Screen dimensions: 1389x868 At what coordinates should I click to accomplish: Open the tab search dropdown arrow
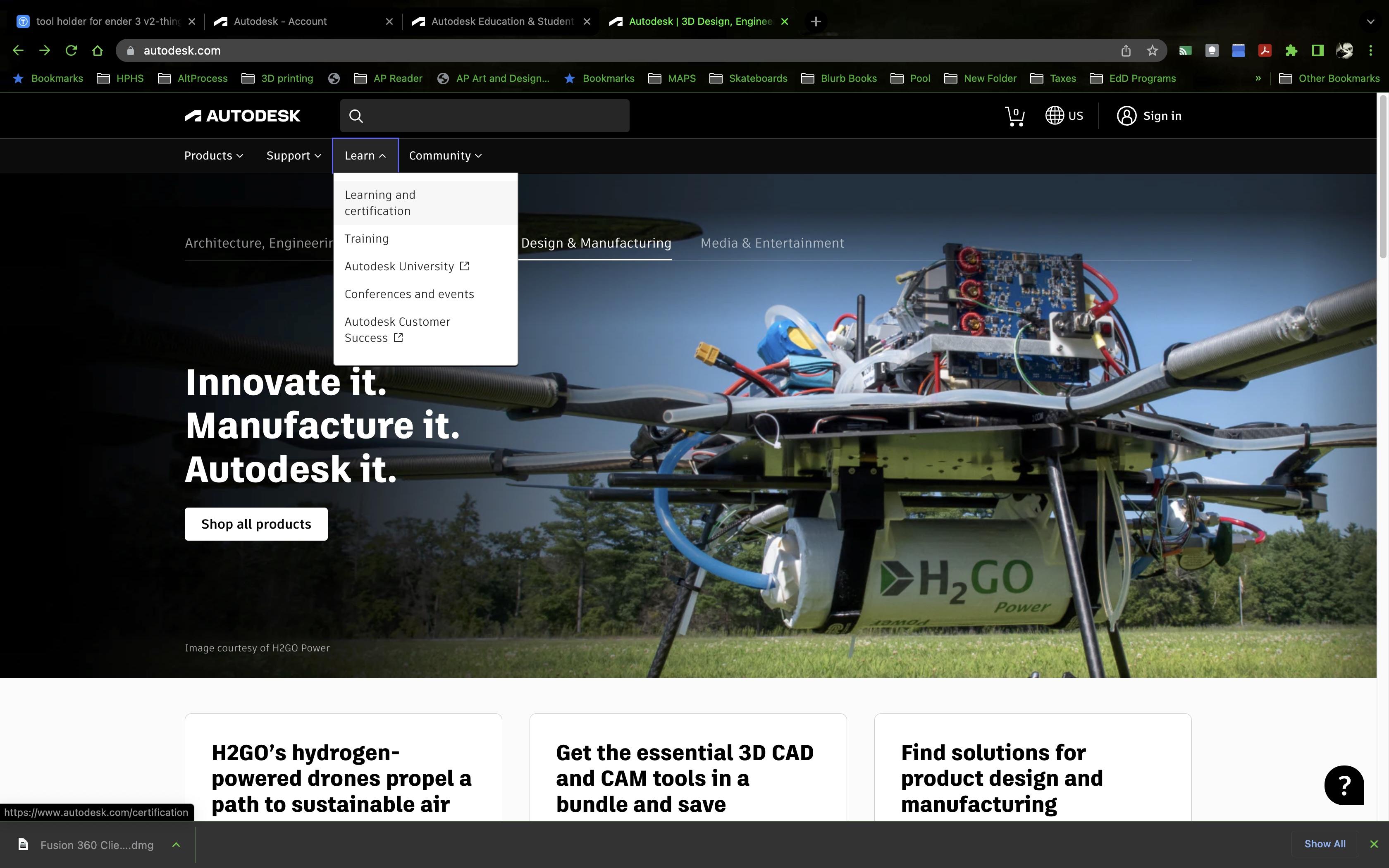coord(1371,21)
